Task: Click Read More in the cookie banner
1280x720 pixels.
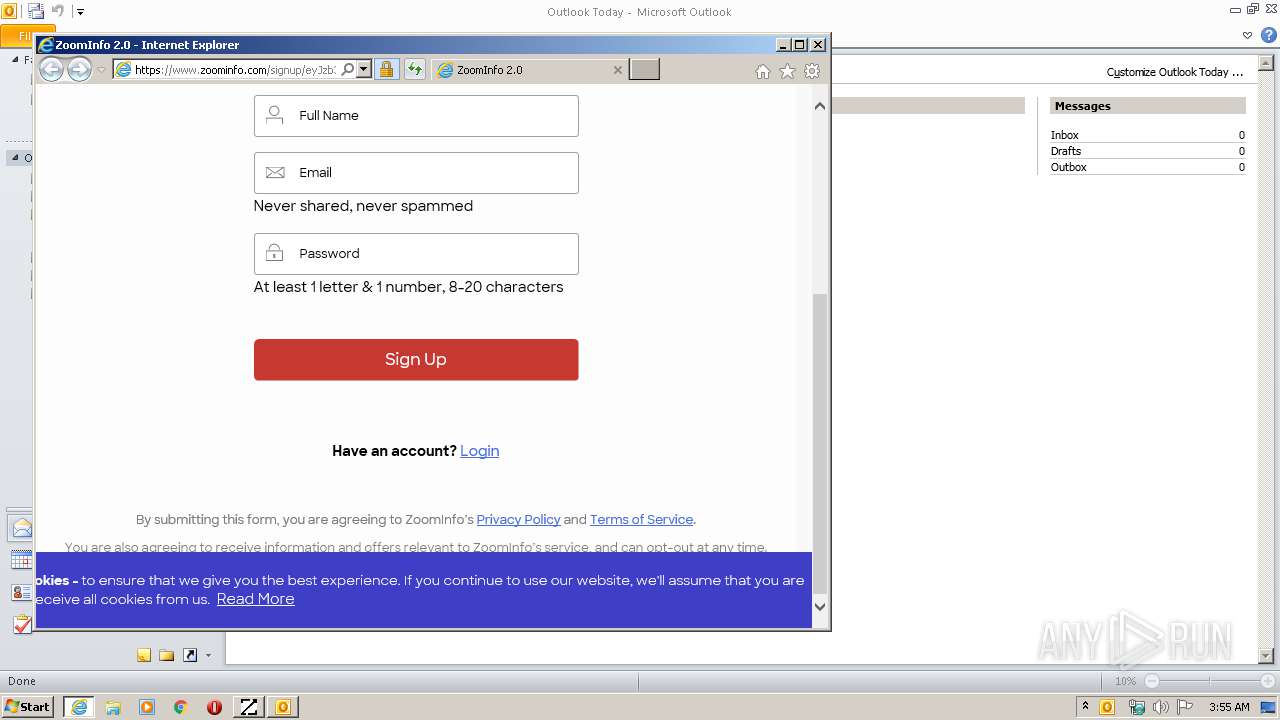Action: [x=255, y=599]
